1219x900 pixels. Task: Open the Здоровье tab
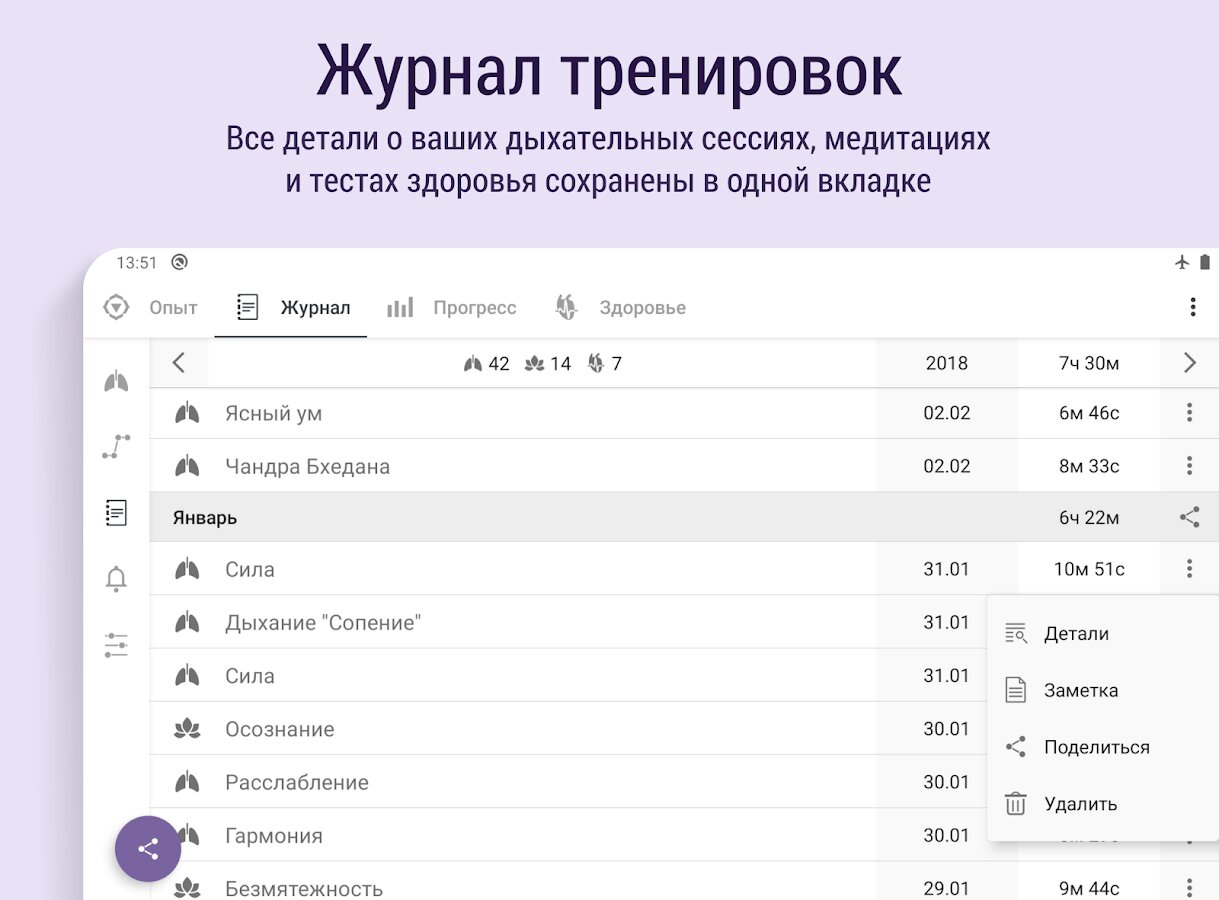coord(621,307)
